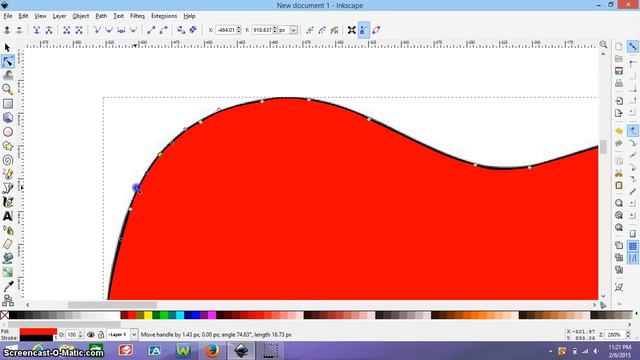Select the Text tool

tap(8, 216)
